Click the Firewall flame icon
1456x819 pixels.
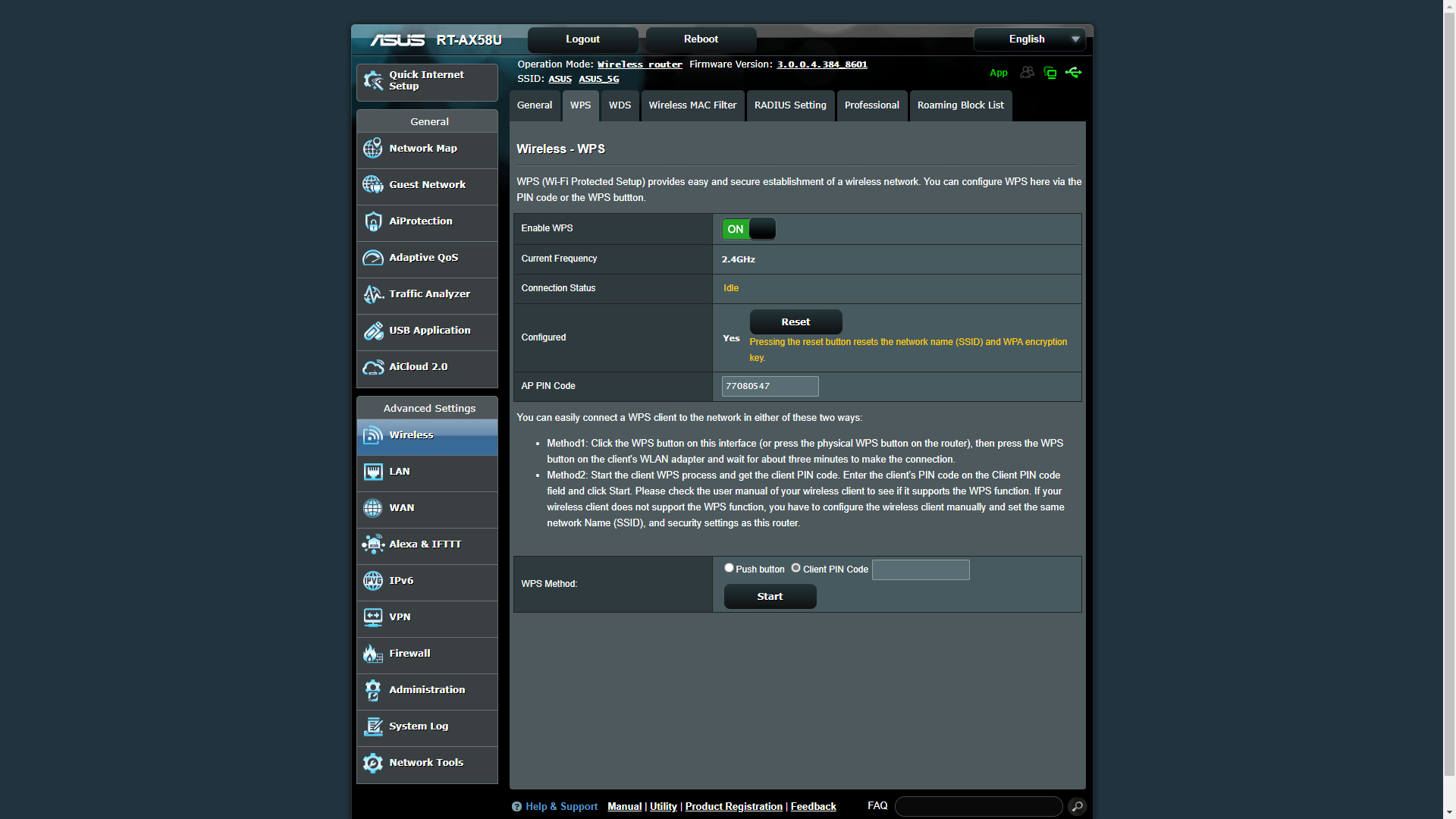(x=372, y=654)
